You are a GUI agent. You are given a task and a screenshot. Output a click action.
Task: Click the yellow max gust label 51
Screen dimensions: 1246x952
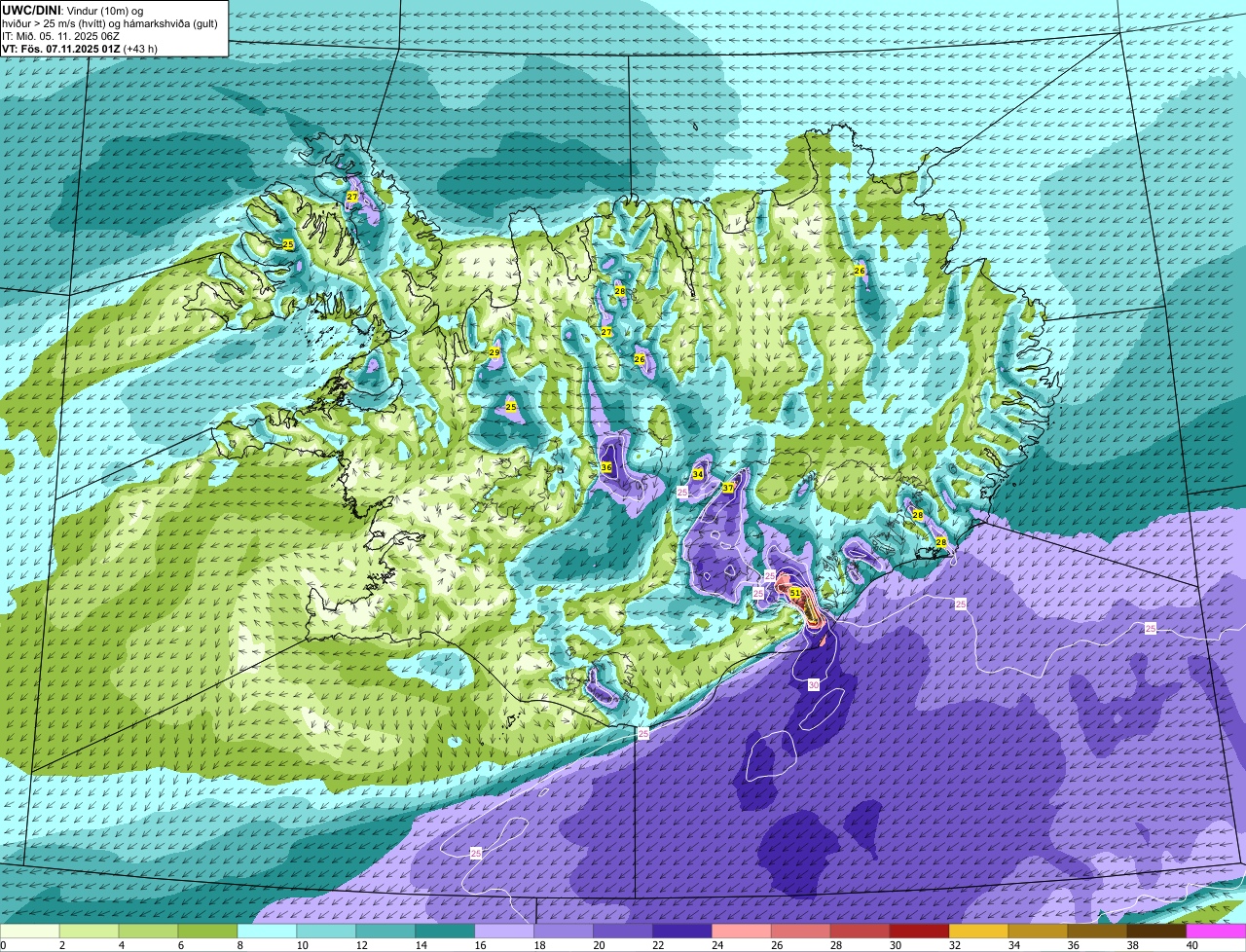coord(795,593)
